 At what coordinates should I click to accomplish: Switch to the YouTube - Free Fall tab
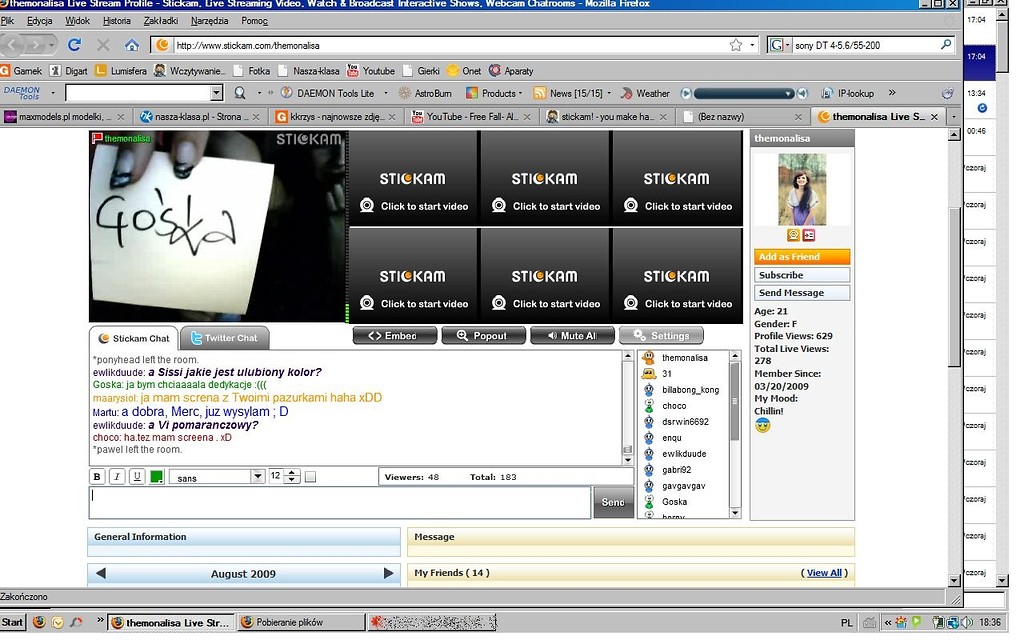pyautogui.click(x=473, y=117)
